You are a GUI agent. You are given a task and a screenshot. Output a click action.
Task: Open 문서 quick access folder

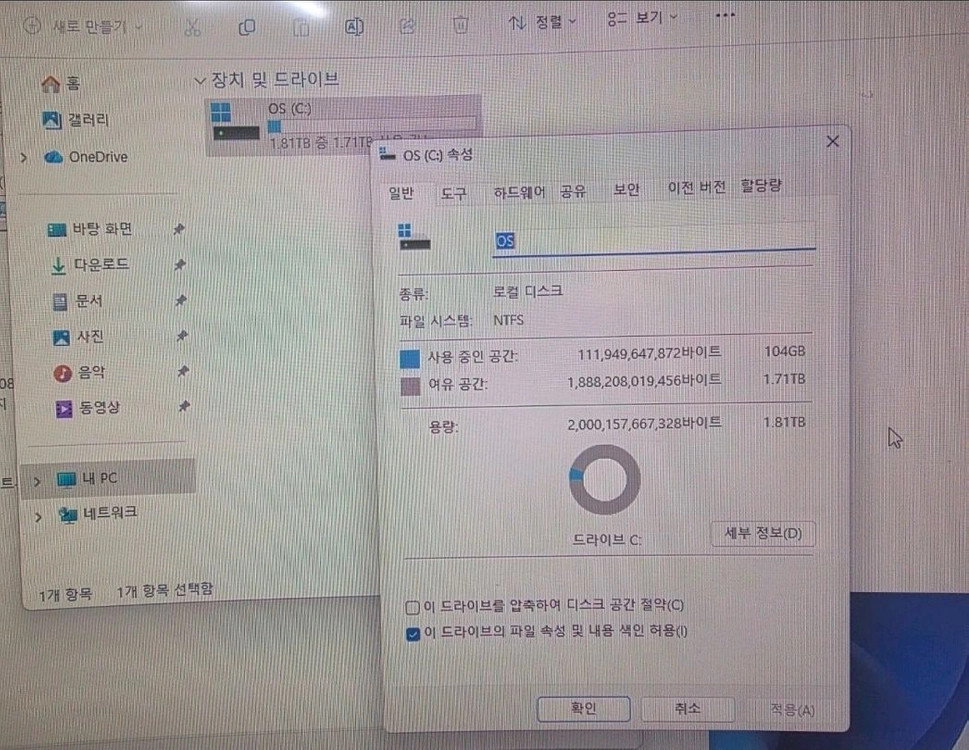pos(77,301)
